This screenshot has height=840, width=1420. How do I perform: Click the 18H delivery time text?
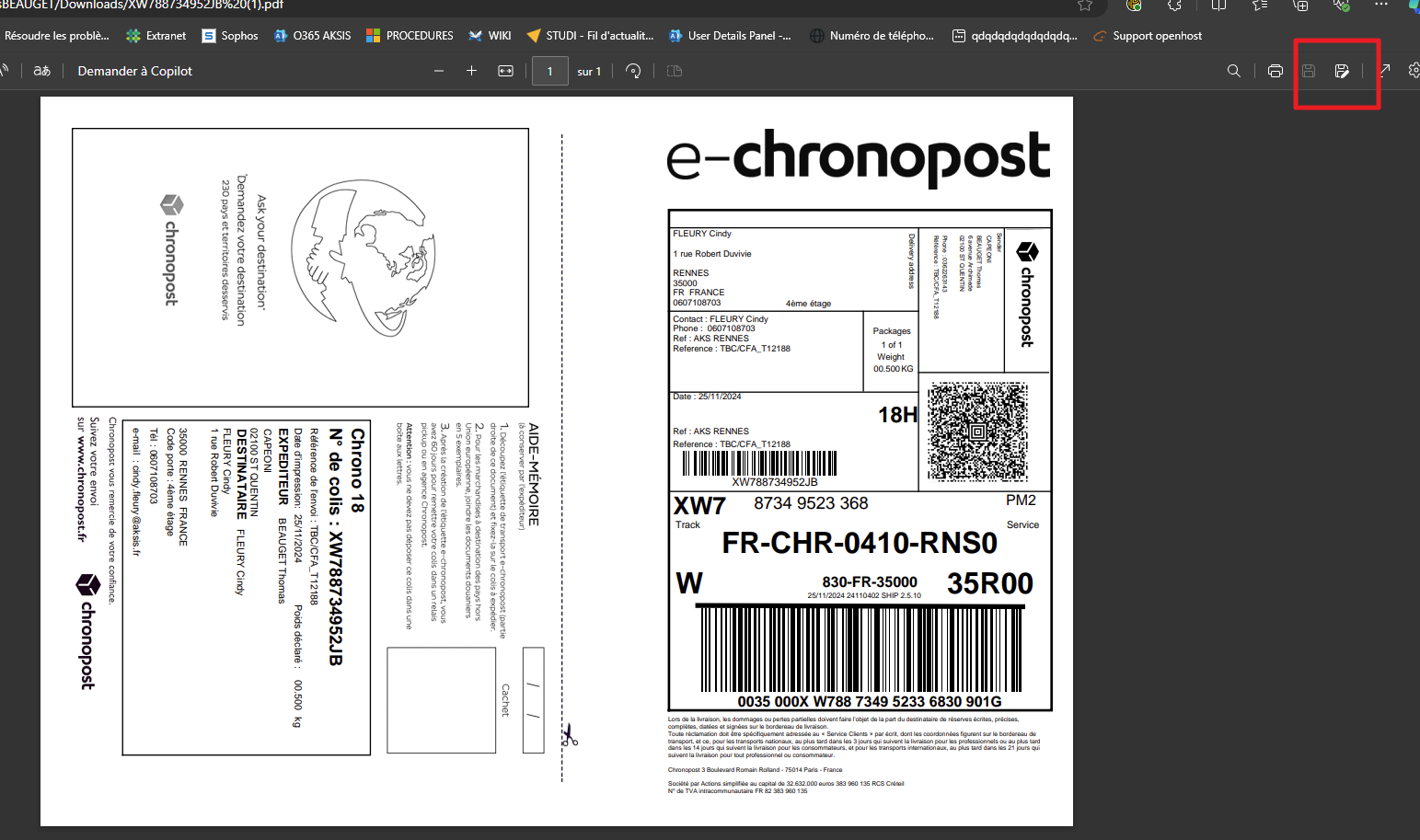(x=897, y=415)
